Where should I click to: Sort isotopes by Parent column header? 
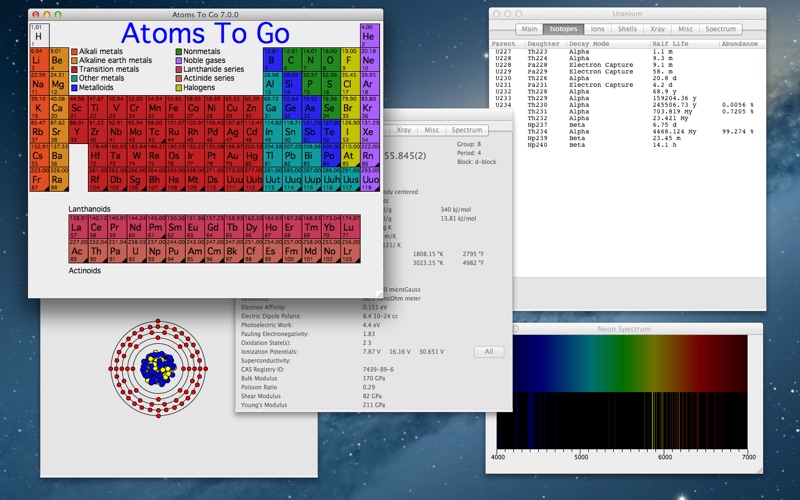pyautogui.click(x=508, y=44)
